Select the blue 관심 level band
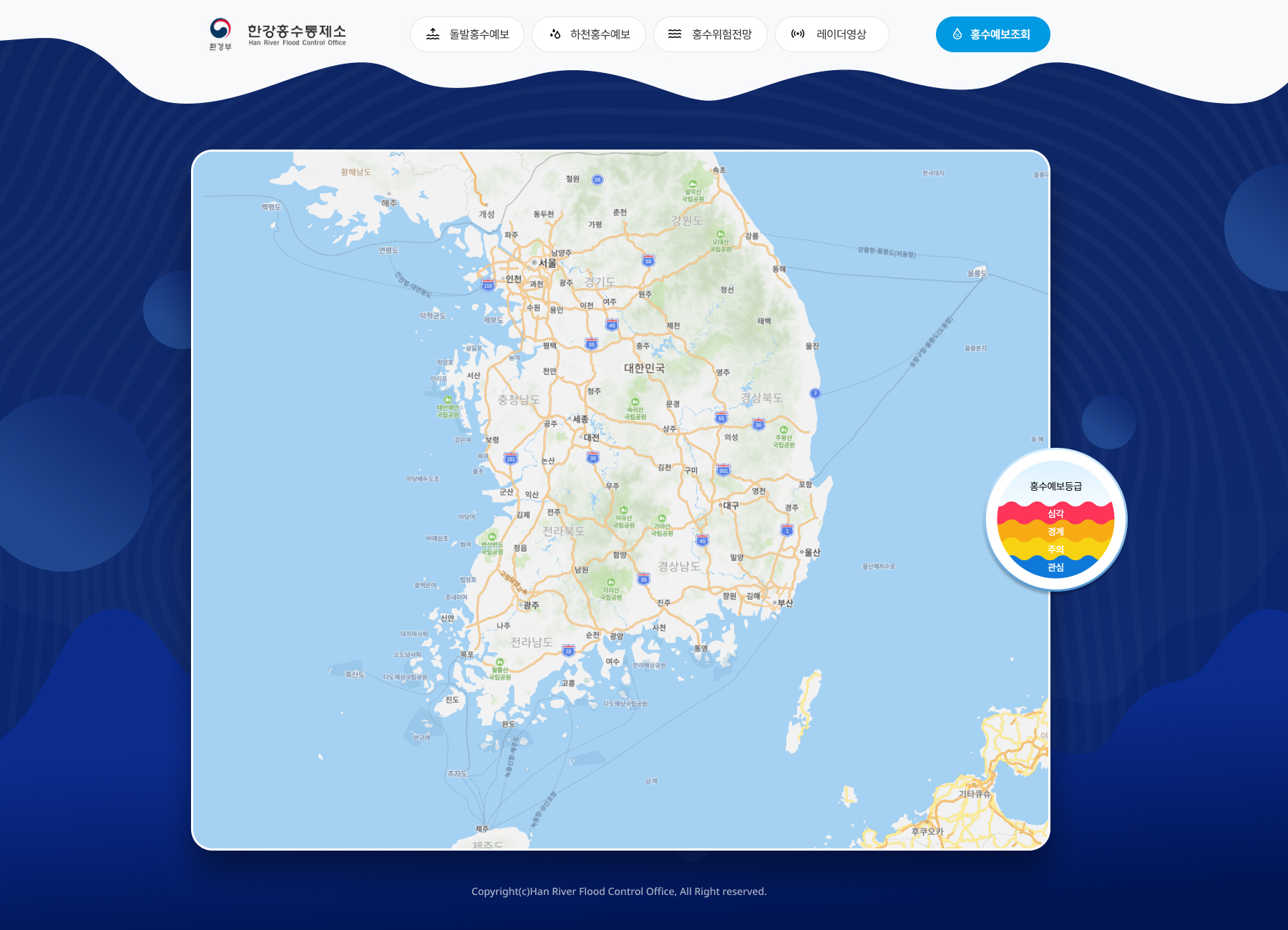The width and height of the screenshot is (1288, 930). click(1056, 567)
